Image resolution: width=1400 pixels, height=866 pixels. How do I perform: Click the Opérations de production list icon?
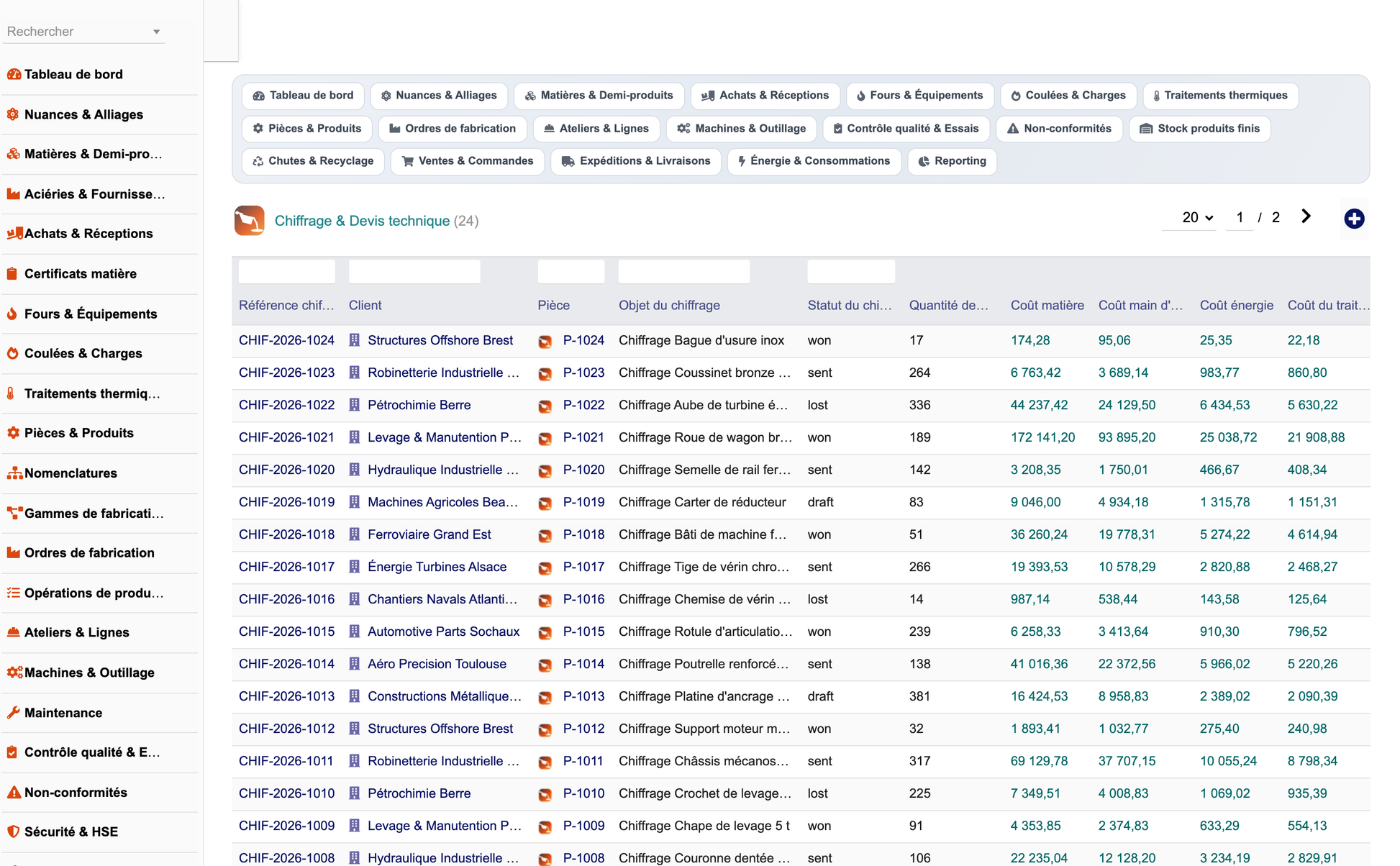(14, 593)
